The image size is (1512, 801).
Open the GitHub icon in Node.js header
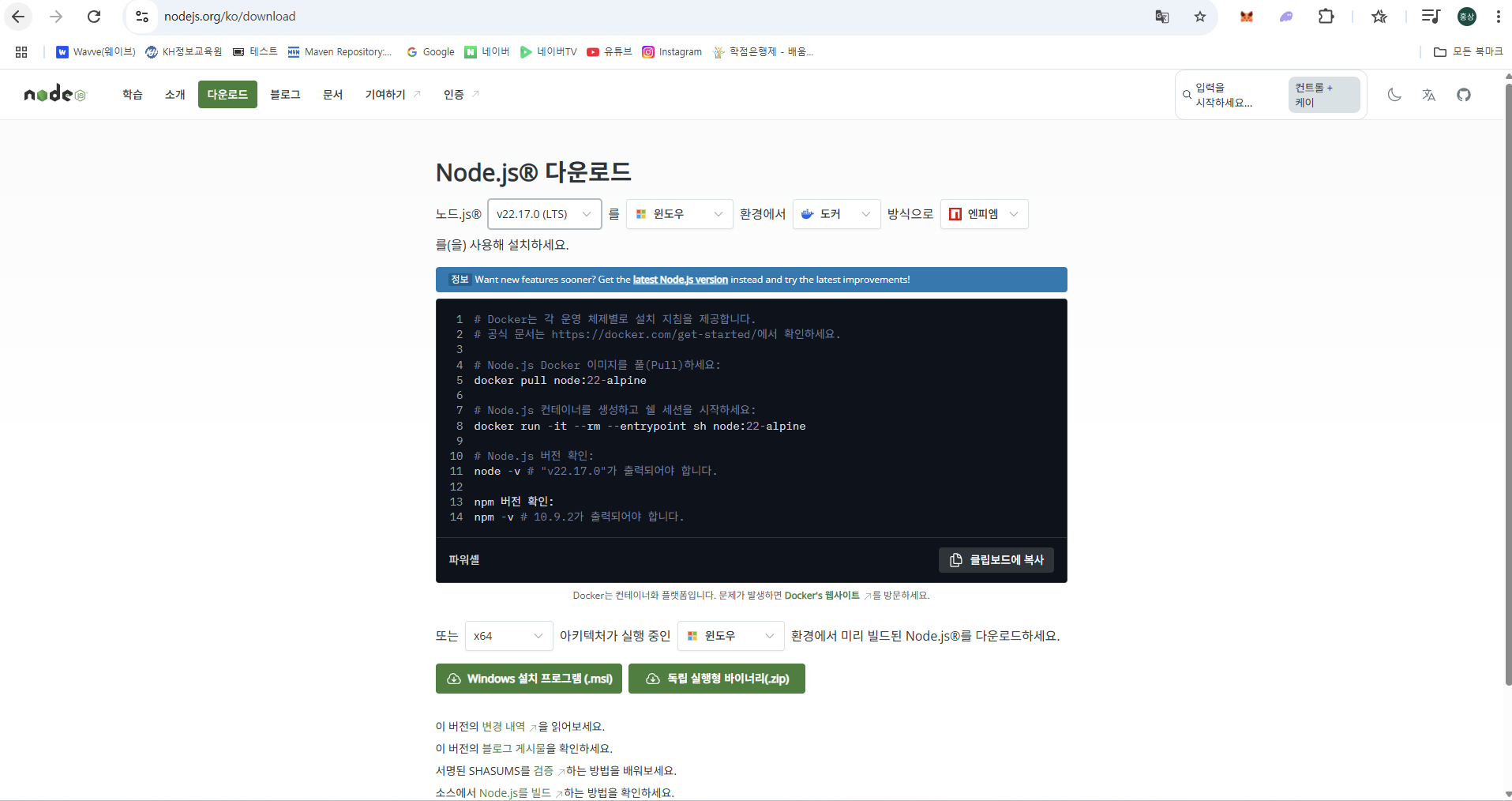tap(1464, 95)
